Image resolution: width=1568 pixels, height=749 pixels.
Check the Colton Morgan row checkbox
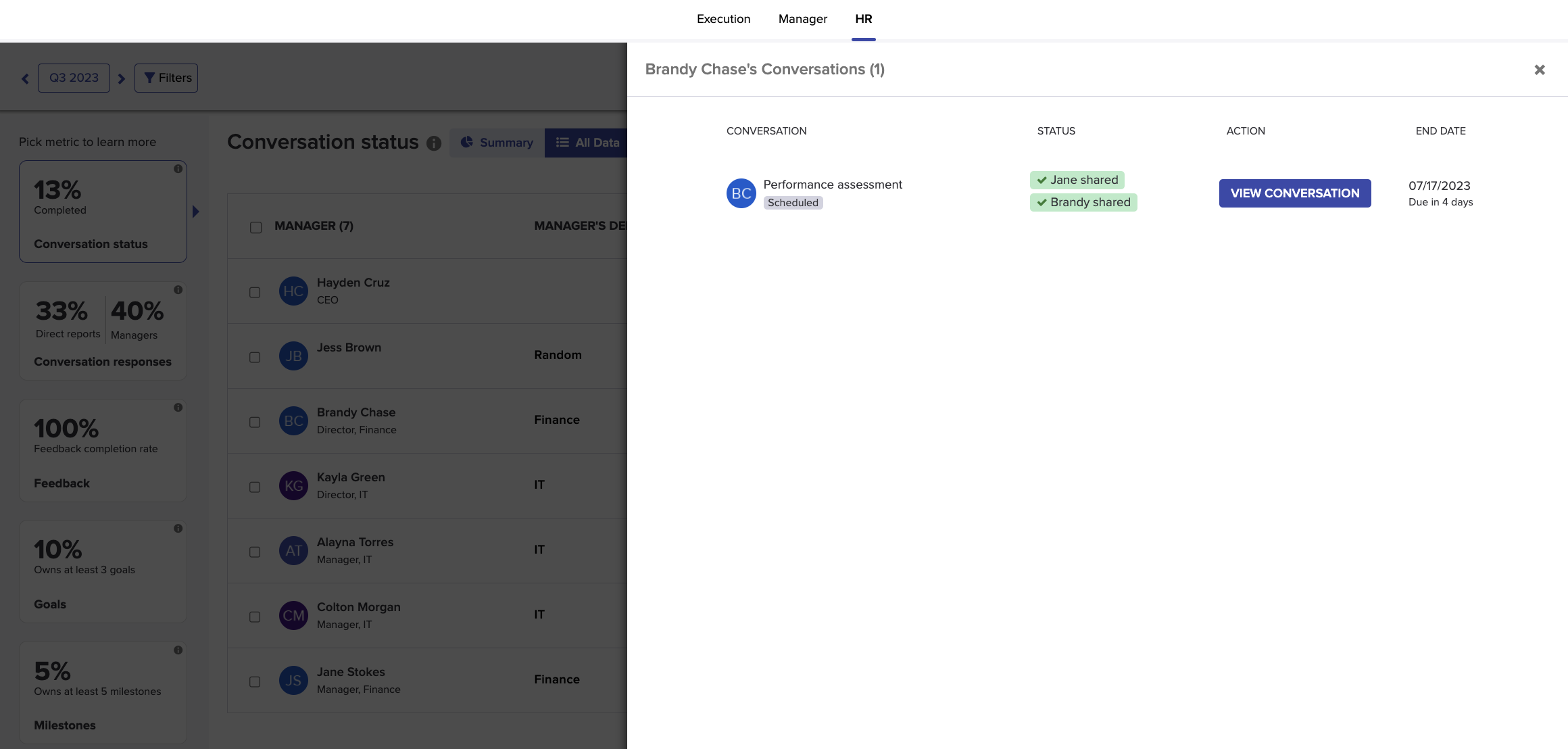coord(255,617)
